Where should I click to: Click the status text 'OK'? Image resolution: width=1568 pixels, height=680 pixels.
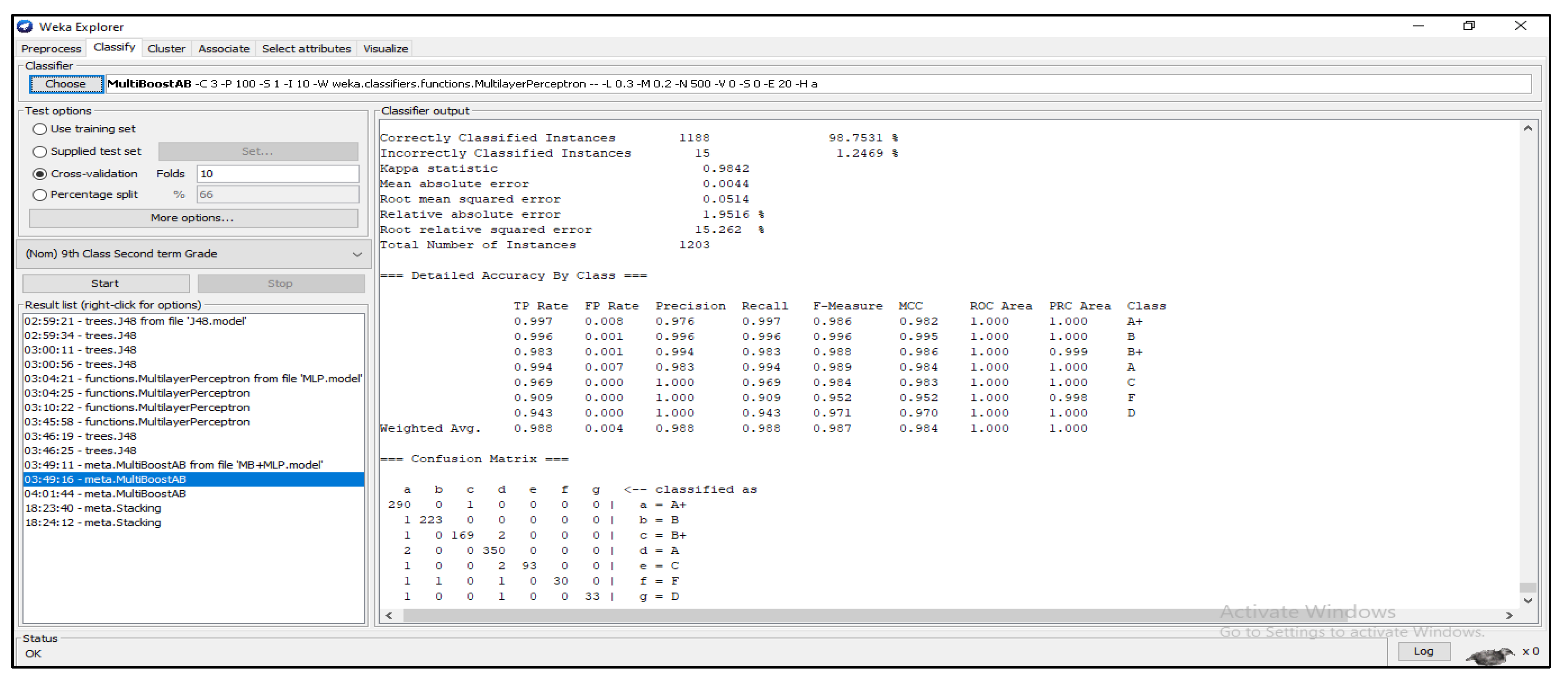coord(33,654)
